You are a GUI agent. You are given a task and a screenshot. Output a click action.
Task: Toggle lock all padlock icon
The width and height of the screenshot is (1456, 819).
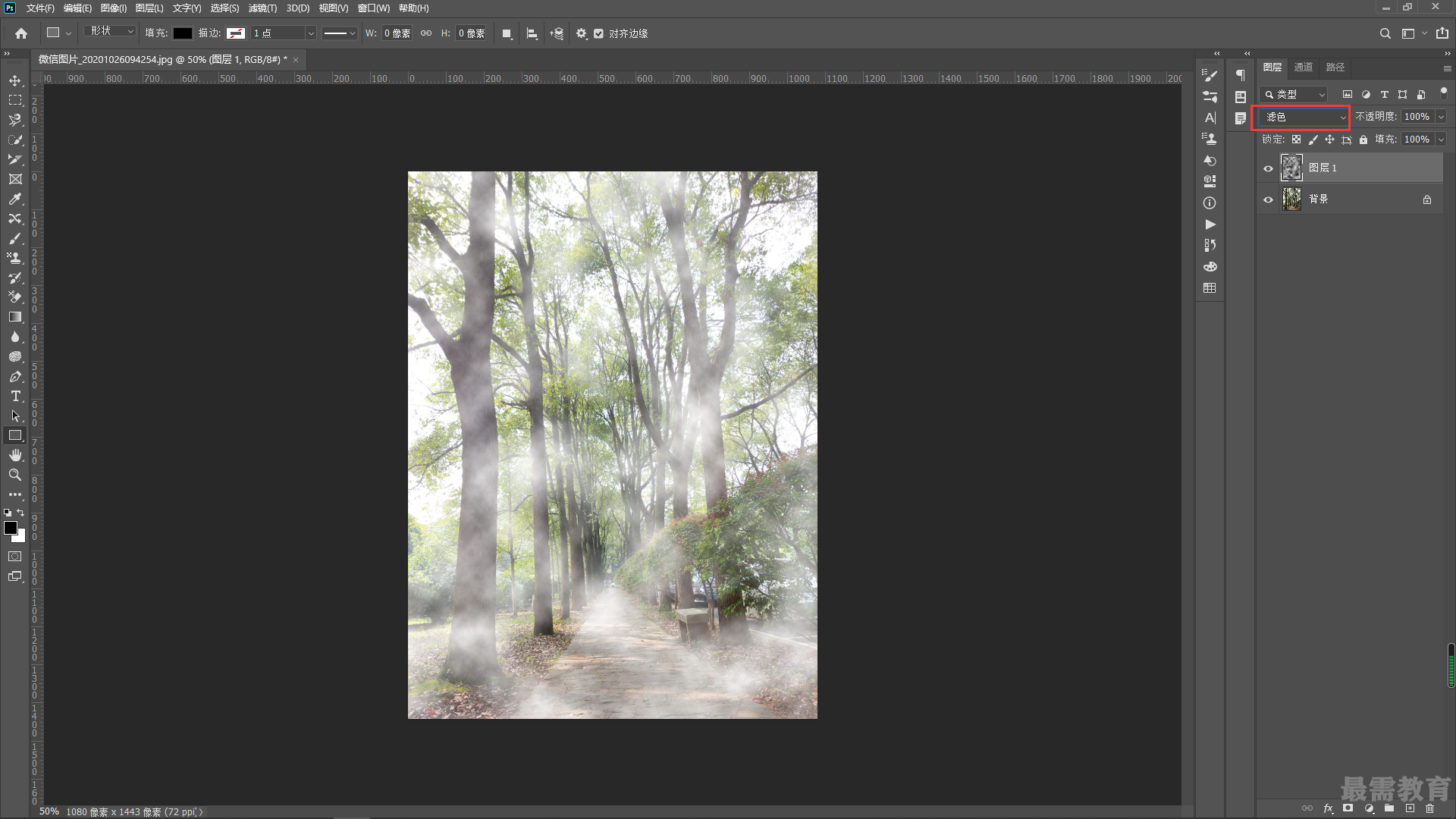(x=1363, y=140)
